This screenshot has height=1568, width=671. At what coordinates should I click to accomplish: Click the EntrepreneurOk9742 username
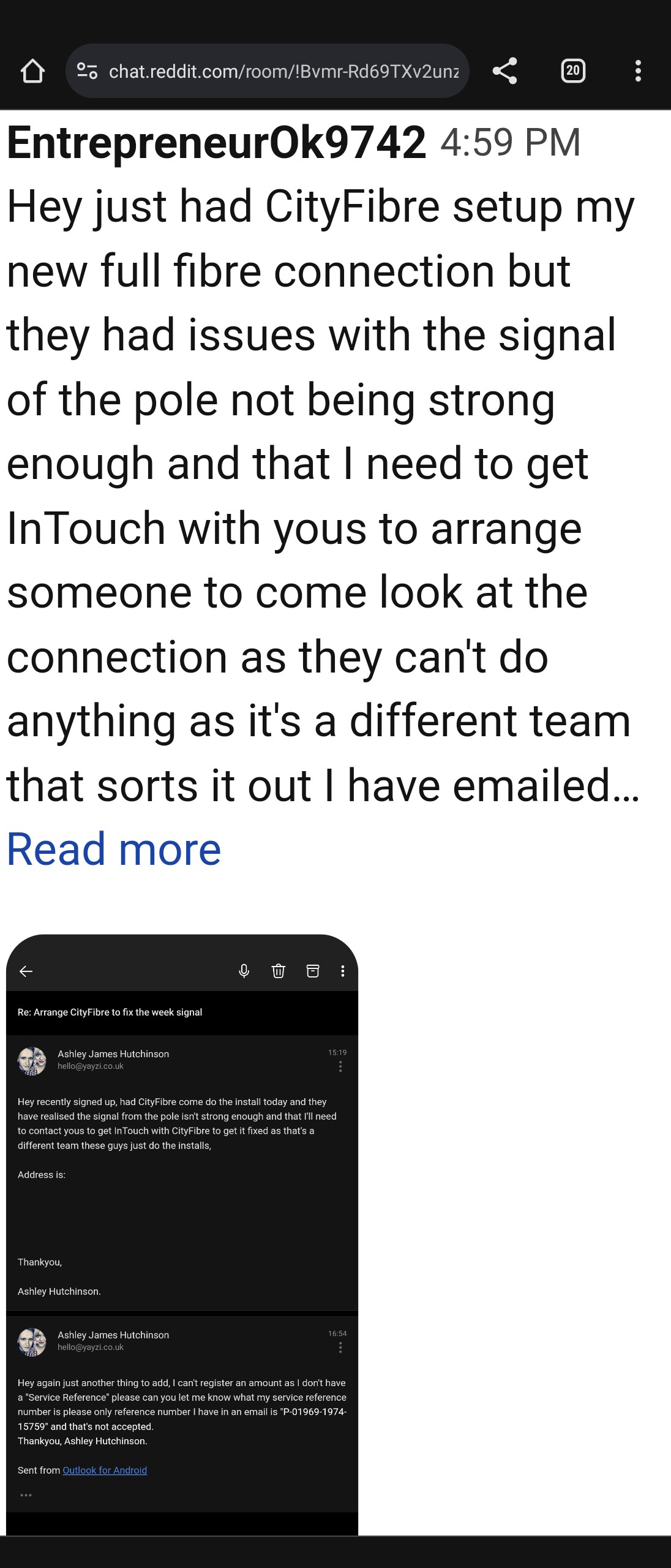click(217, 143)
